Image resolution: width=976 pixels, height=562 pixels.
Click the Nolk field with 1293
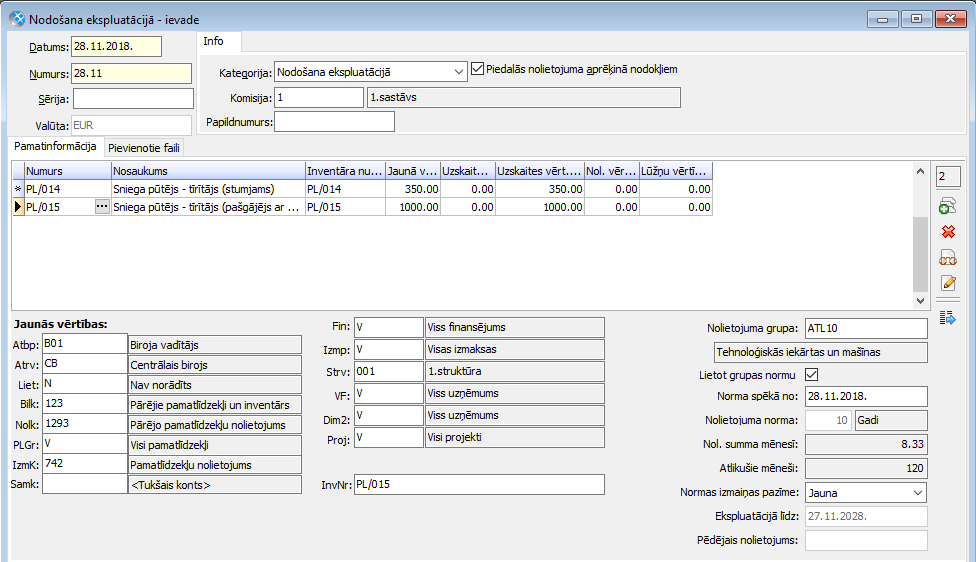85,424
